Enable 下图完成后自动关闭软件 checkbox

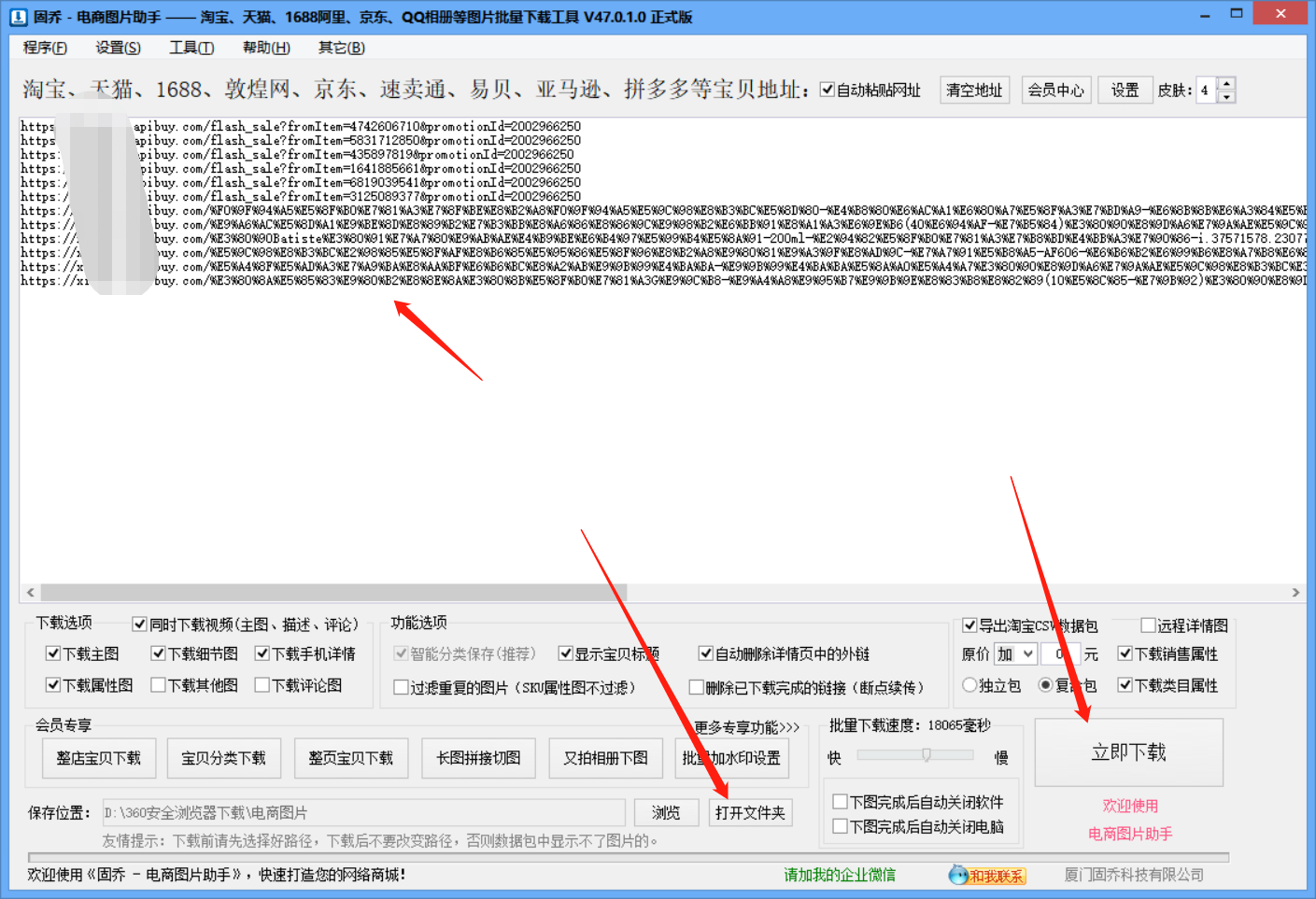tap(840, 802)
